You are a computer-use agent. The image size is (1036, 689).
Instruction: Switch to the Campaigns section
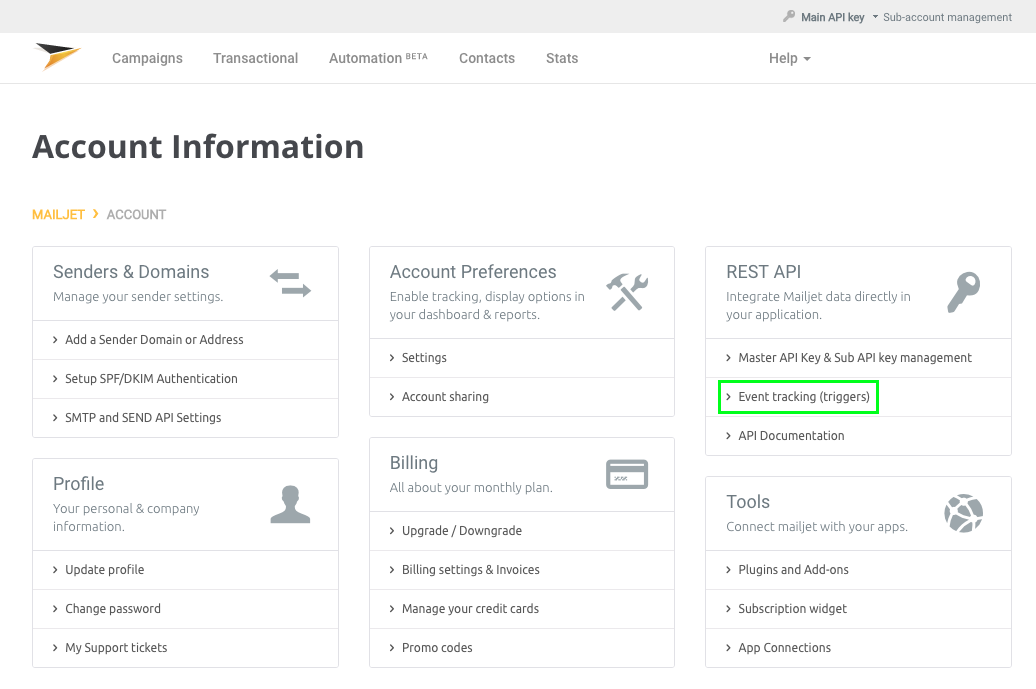pos(147,58)
